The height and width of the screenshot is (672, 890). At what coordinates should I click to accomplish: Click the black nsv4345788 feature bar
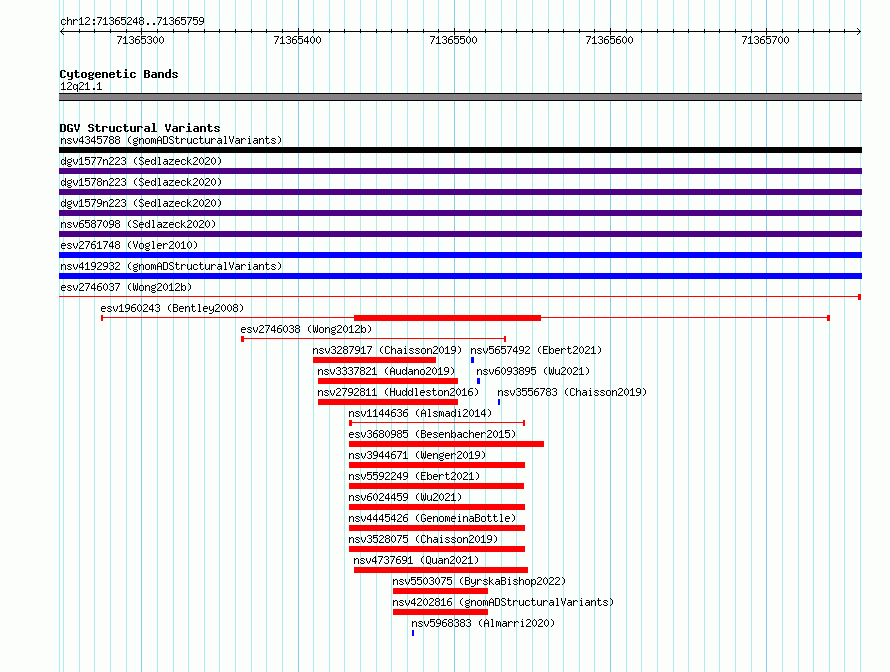click(x=460, y=150)
